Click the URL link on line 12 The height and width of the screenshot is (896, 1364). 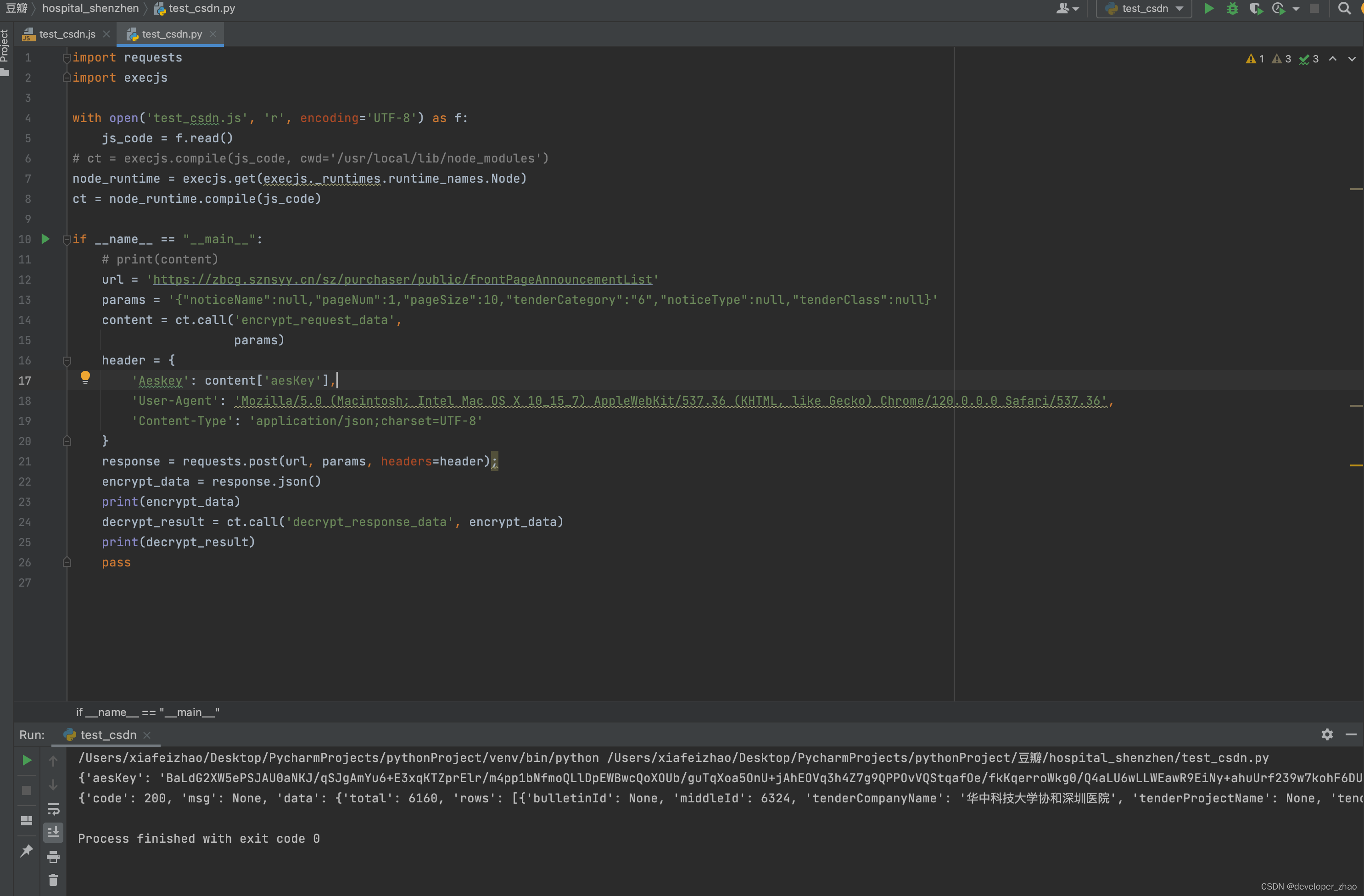coord(403,279)
